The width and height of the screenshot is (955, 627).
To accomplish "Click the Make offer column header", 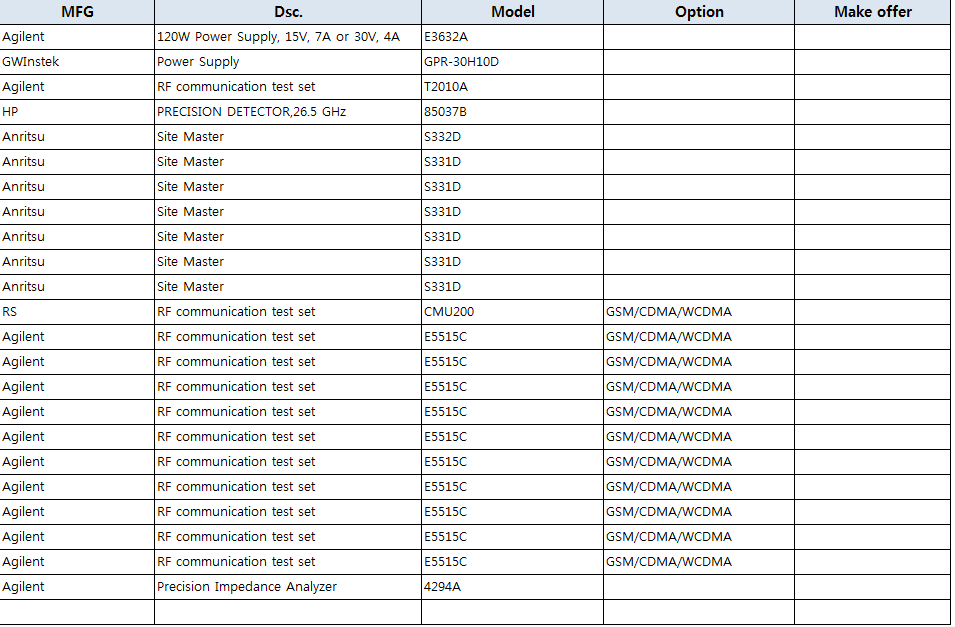I will [872, 12].
